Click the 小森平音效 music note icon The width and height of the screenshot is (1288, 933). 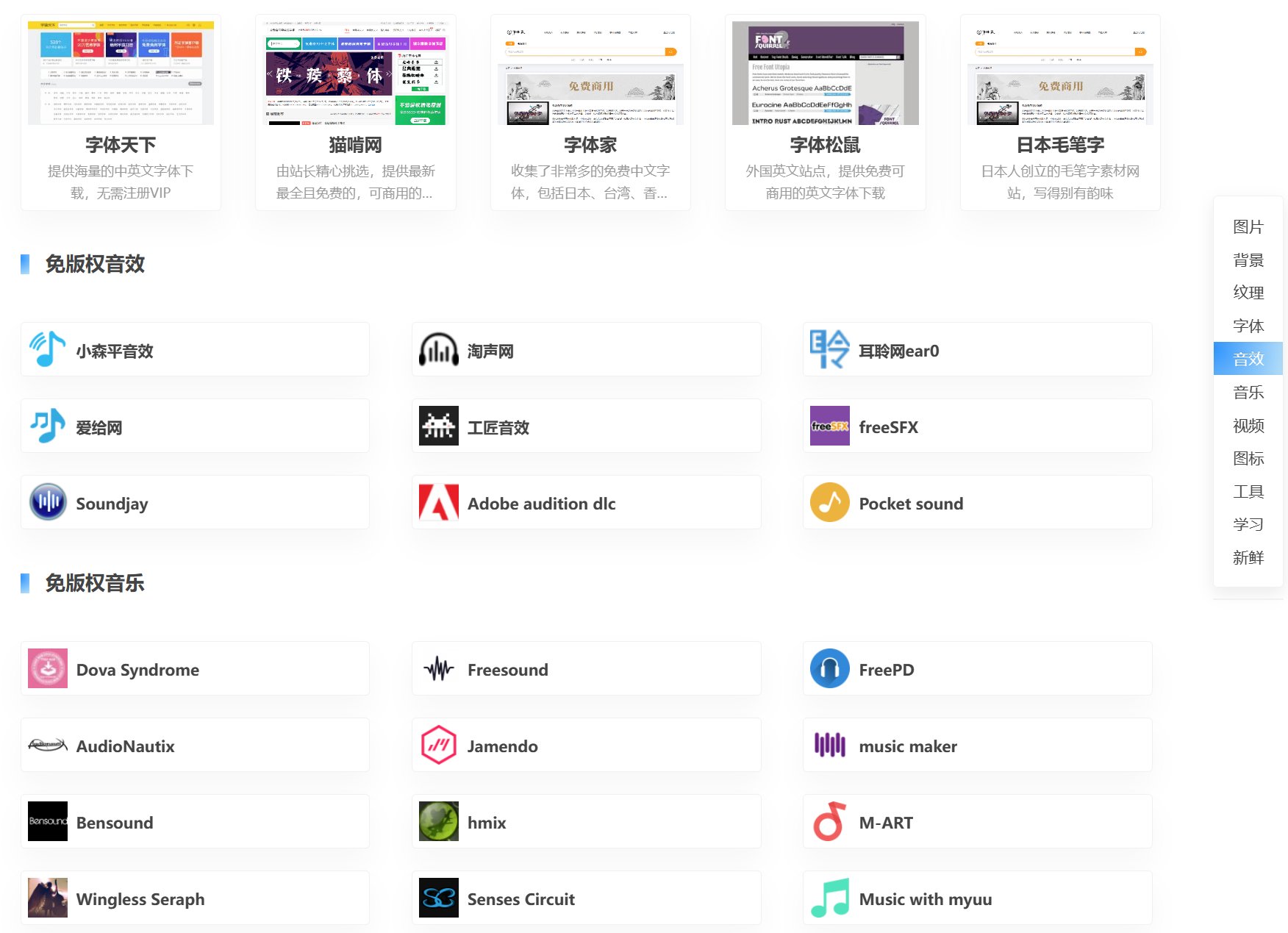48,350
